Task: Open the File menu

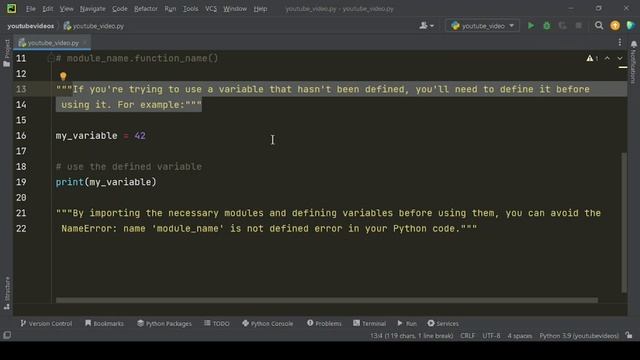Action: click(x=31, y=9)
